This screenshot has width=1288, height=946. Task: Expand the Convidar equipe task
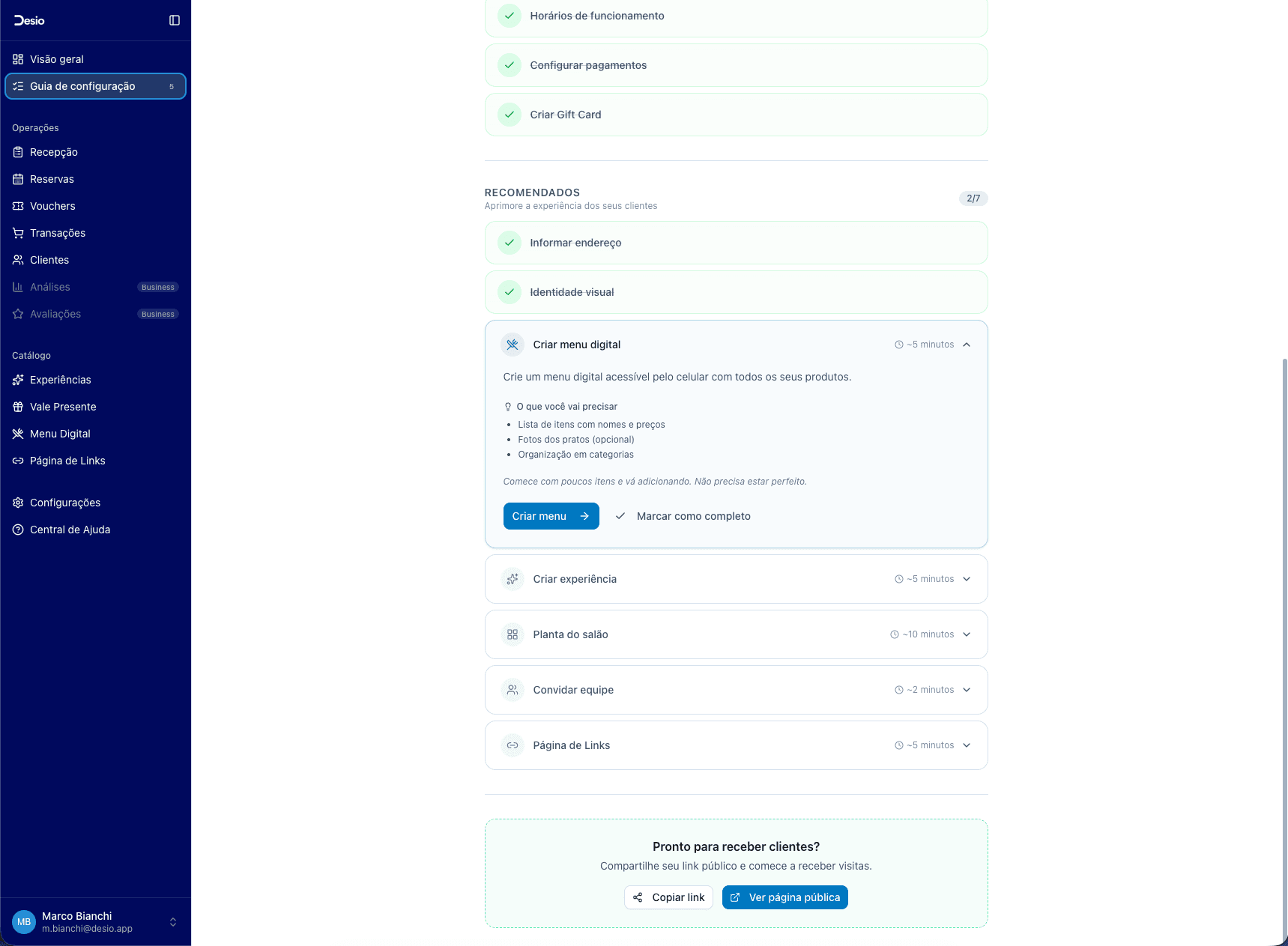[x=967, y=690]
